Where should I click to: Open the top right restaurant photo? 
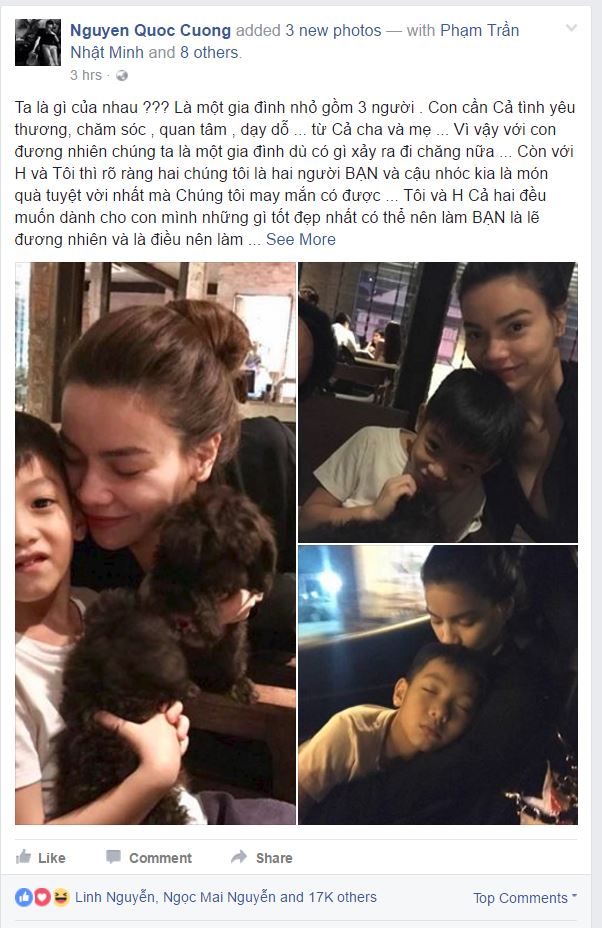(x=438, y=402)
